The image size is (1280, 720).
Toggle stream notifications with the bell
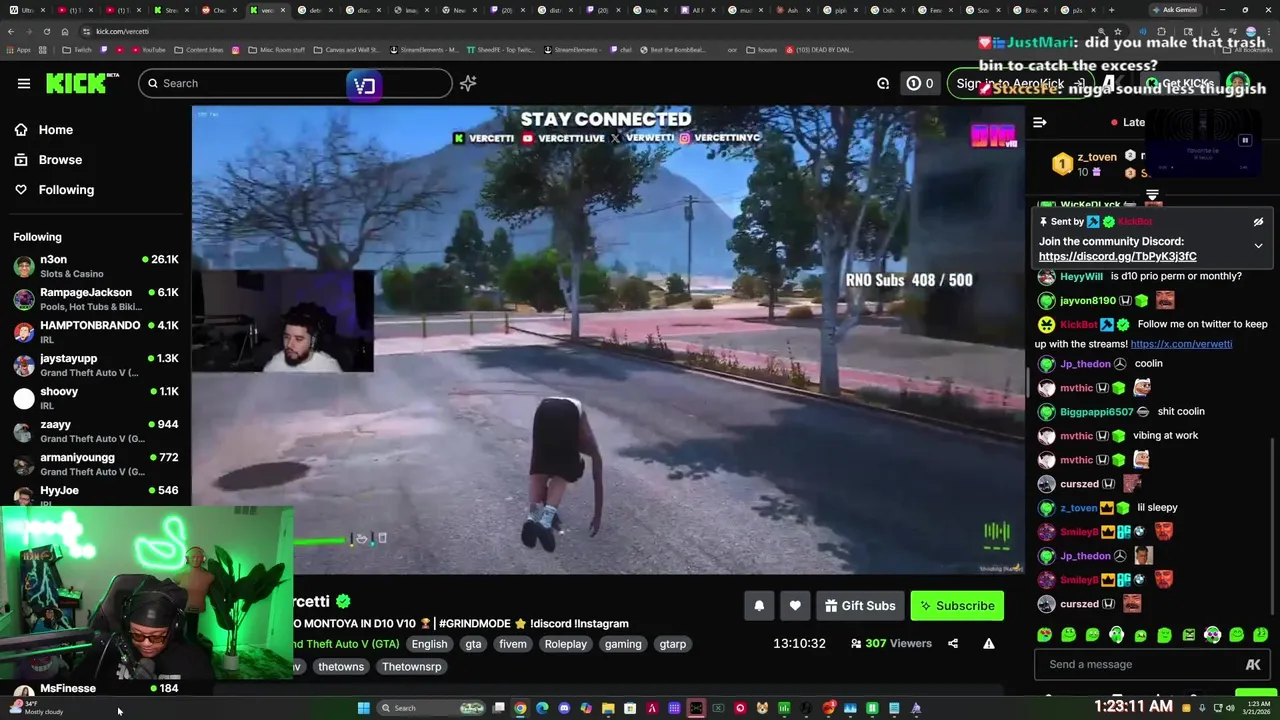(x=759, y=606)
